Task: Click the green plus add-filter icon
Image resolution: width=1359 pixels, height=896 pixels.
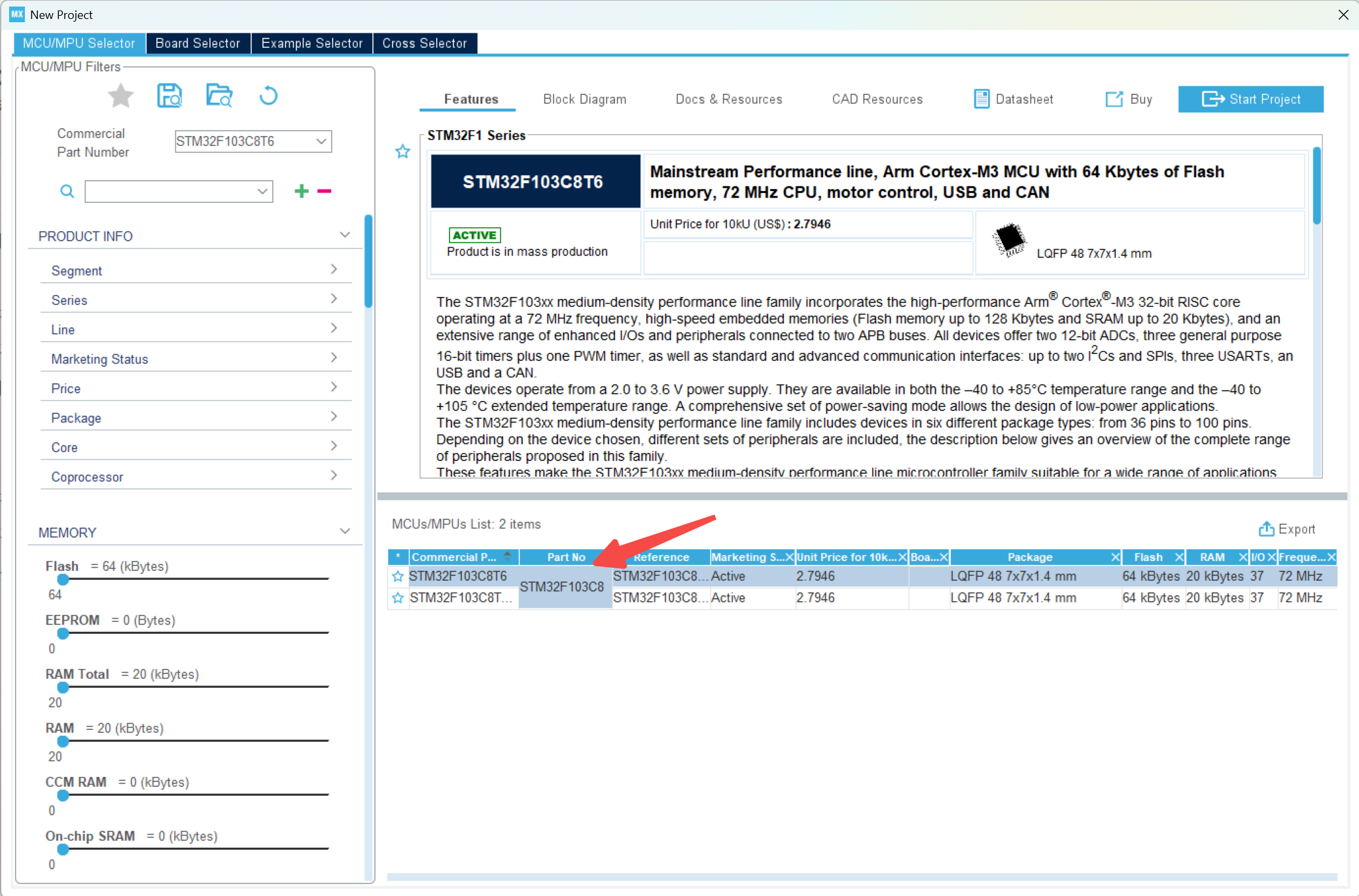Action: coord(302,191)
